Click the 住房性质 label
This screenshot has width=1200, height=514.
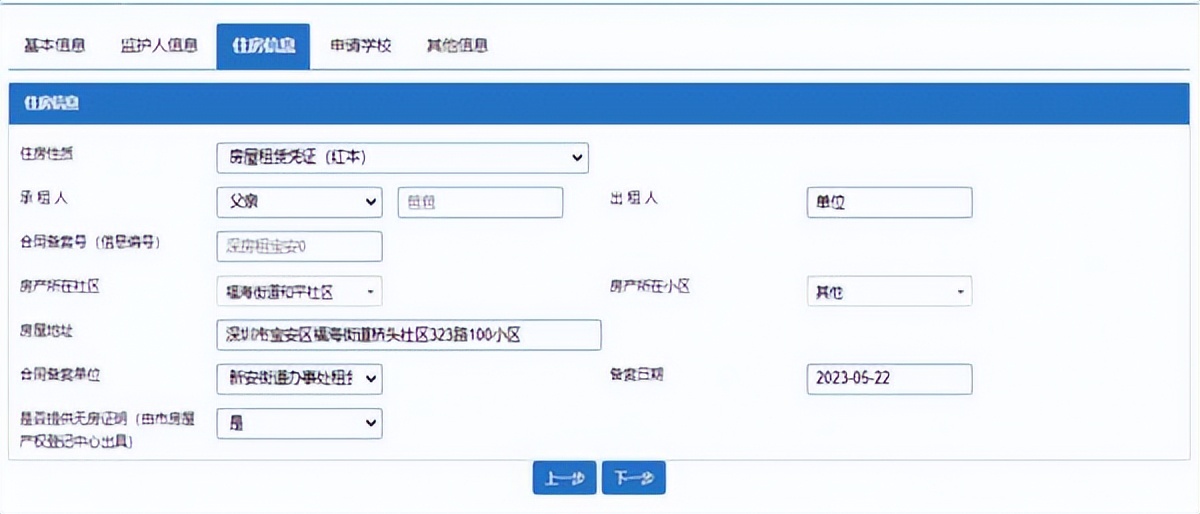46,154
